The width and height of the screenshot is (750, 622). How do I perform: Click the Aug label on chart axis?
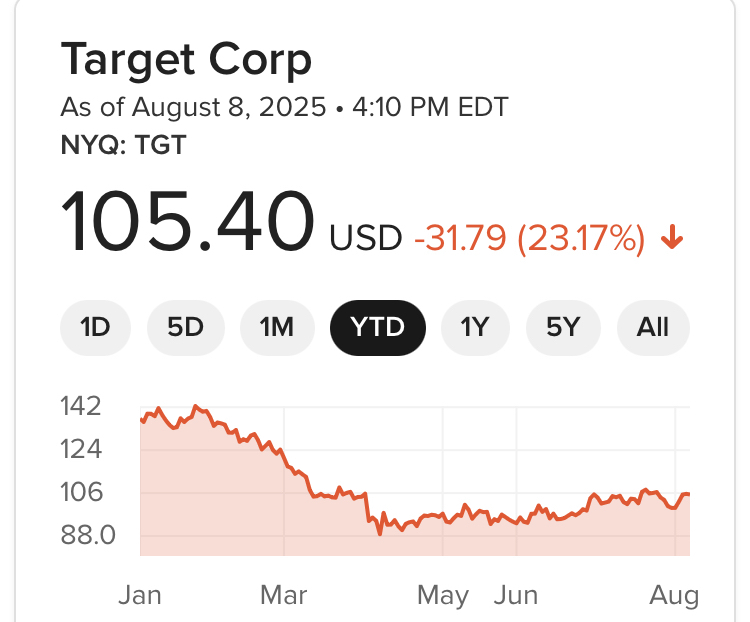(674, 595)
